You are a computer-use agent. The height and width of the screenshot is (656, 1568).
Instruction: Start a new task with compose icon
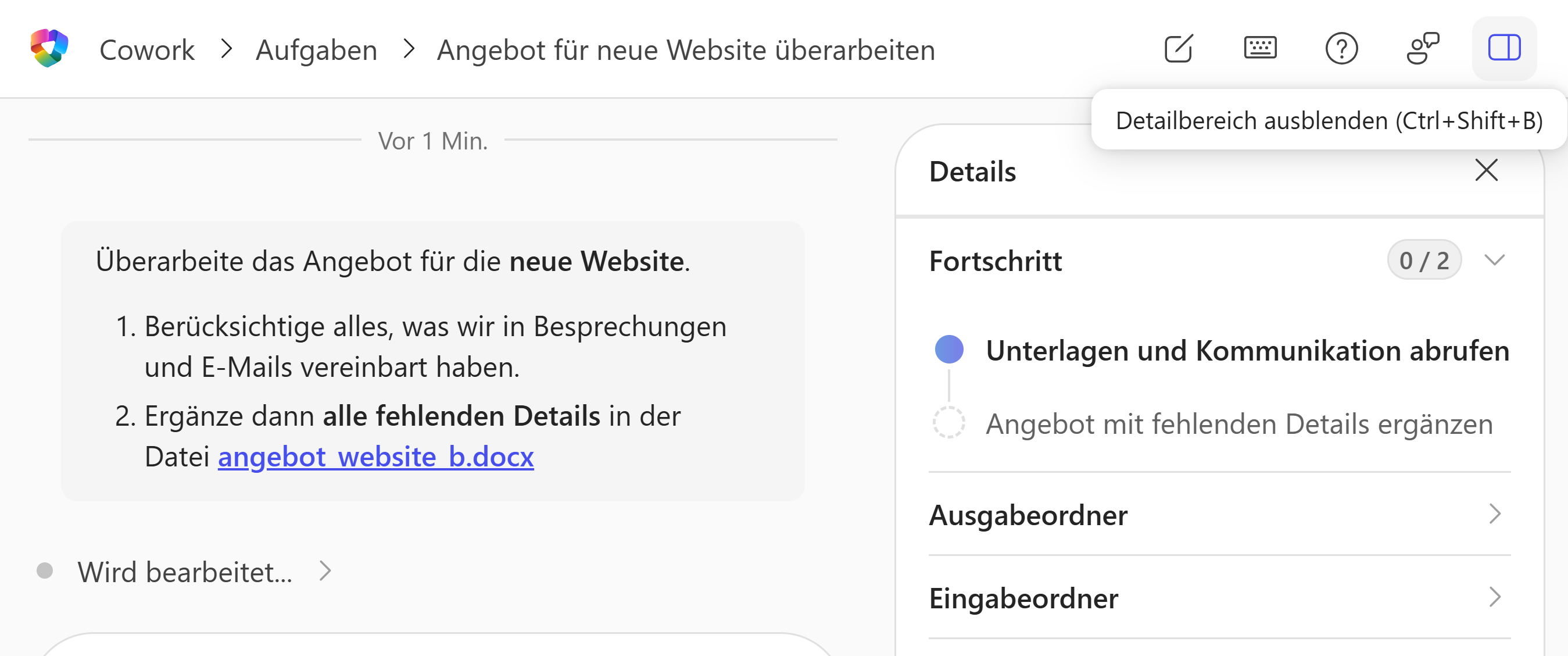coord(1179,49)
